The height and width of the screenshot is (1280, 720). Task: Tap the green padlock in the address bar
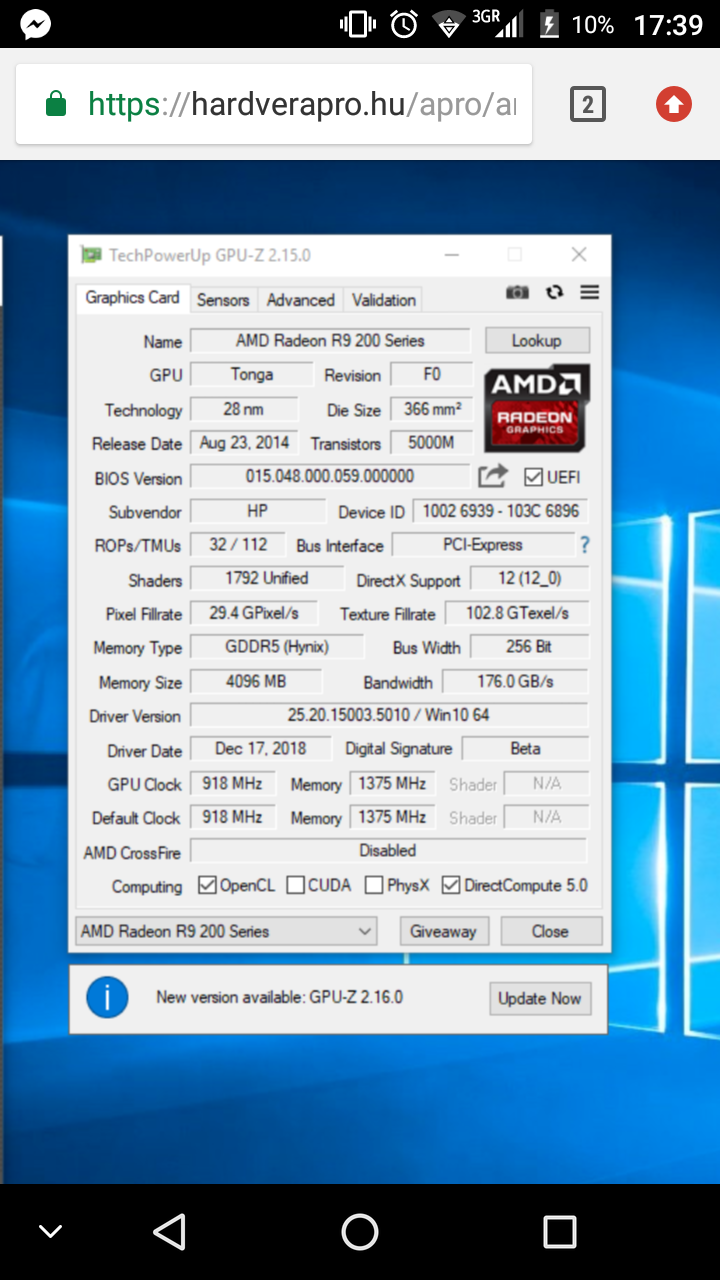pyautogui.click(x=56, y=103)
